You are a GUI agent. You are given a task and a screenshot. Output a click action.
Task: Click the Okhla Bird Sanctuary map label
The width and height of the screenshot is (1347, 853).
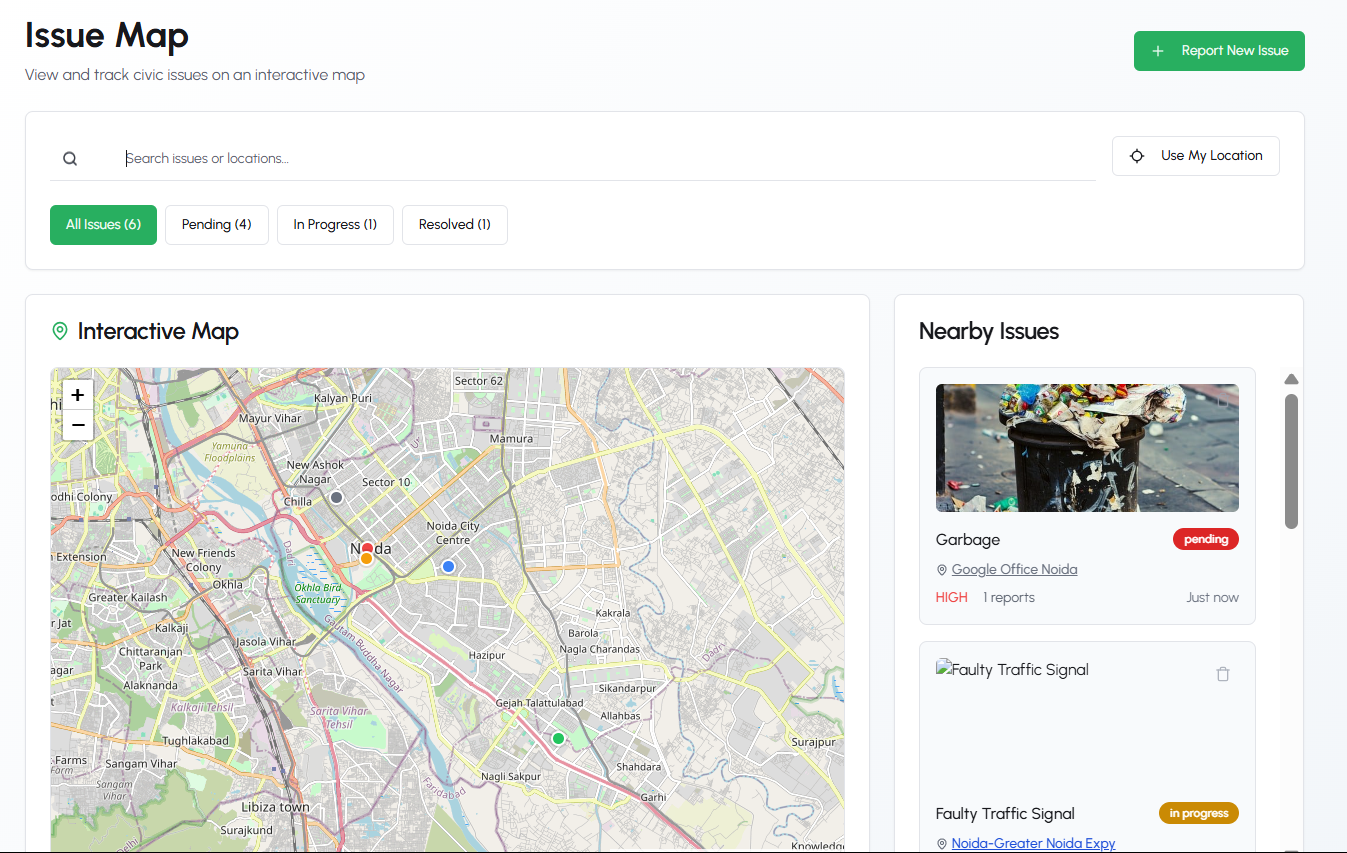[x=318, y=593]
